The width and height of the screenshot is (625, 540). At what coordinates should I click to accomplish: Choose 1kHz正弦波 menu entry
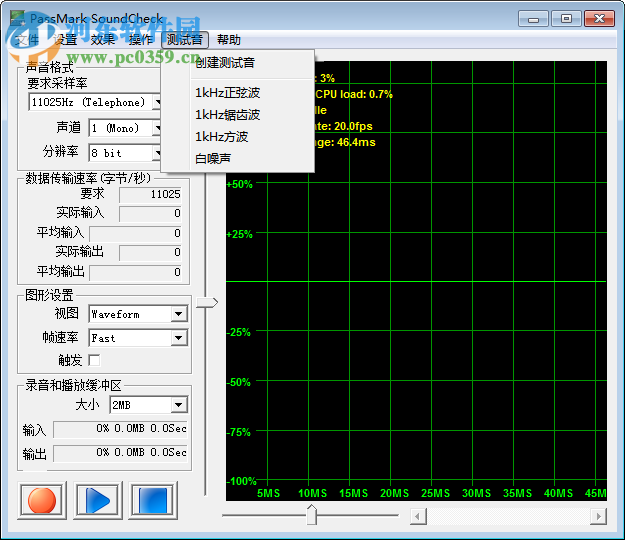(x=227, y=92)
